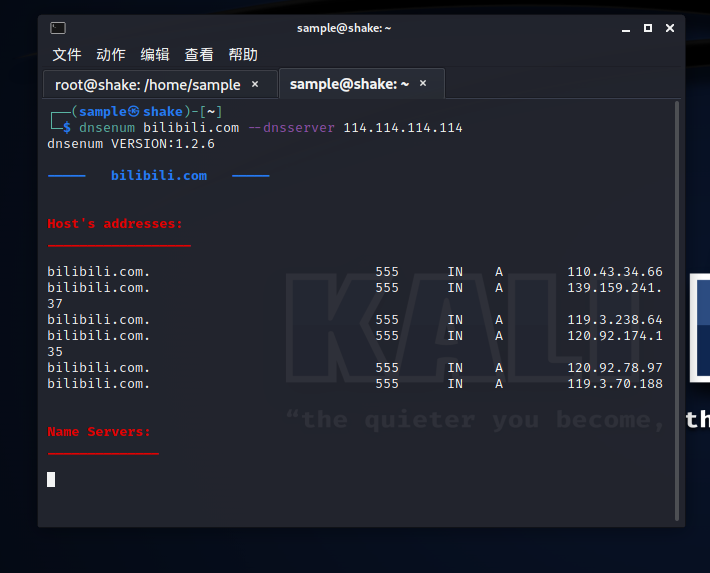The height and width of the screenshot is (573, 710).
Task: Click TTL 555 in the 110.43.34.66 row
Action: click(x=387, y=272)
